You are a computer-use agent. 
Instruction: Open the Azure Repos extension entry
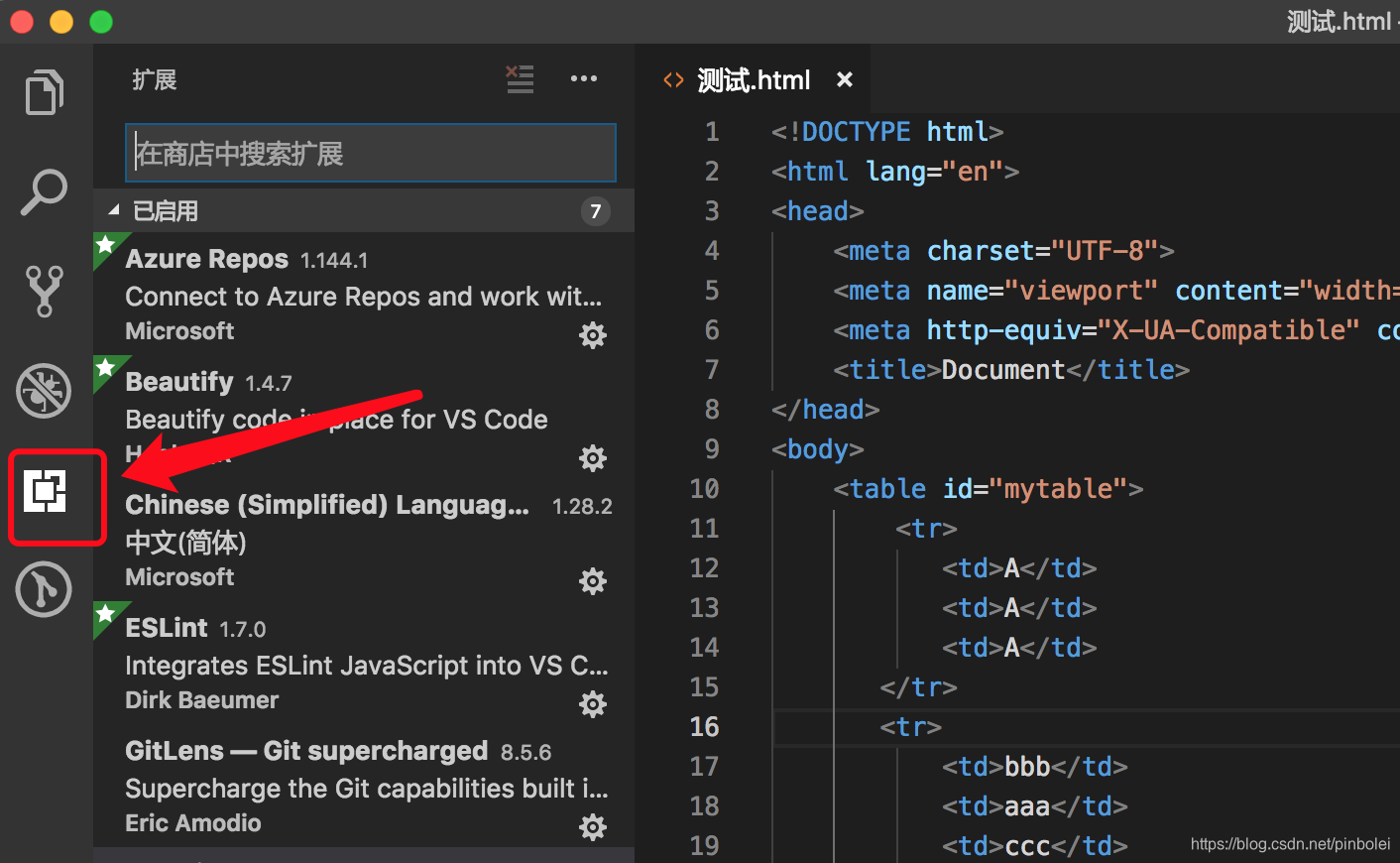pos(364,294)
